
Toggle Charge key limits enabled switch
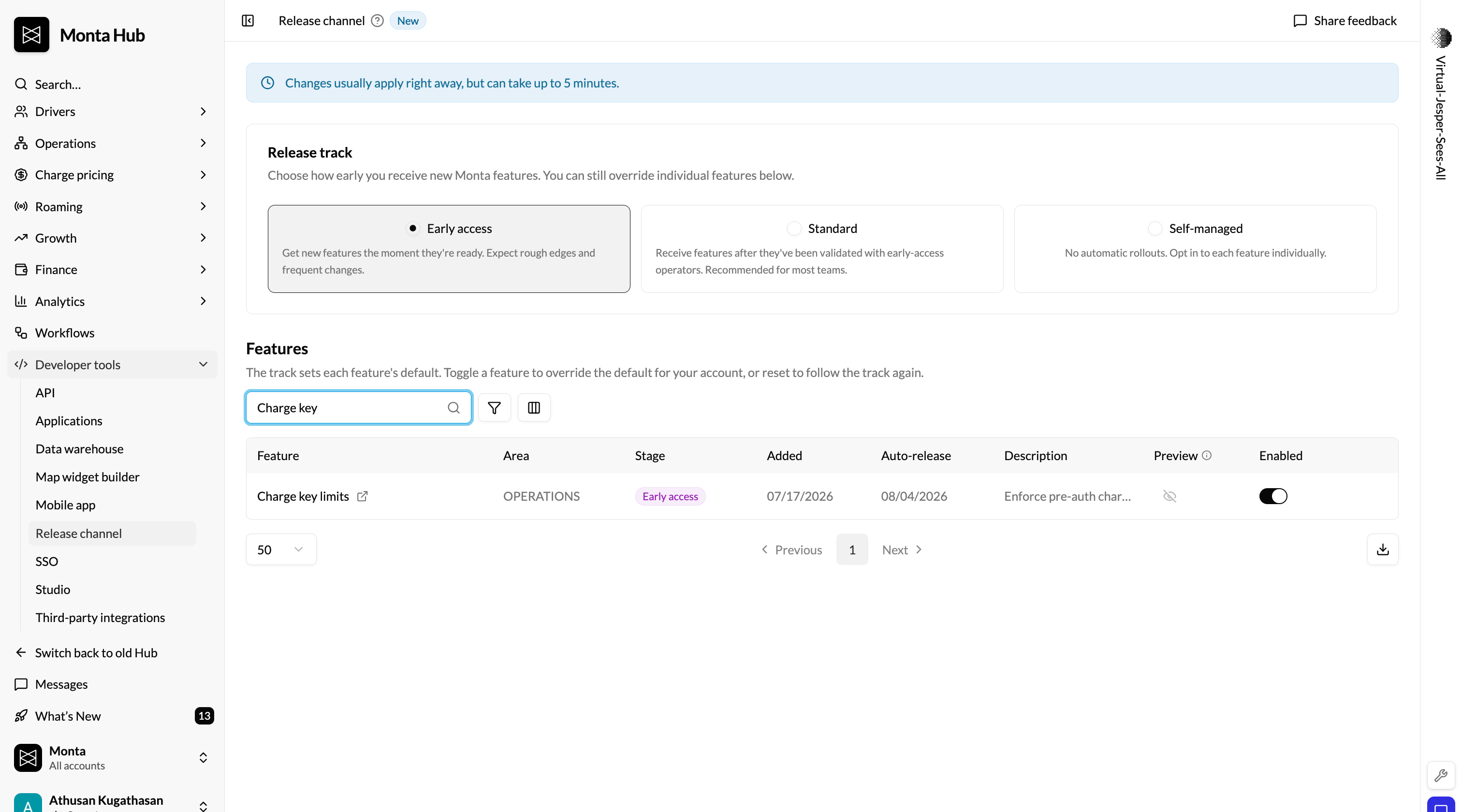coord(1273,496)
